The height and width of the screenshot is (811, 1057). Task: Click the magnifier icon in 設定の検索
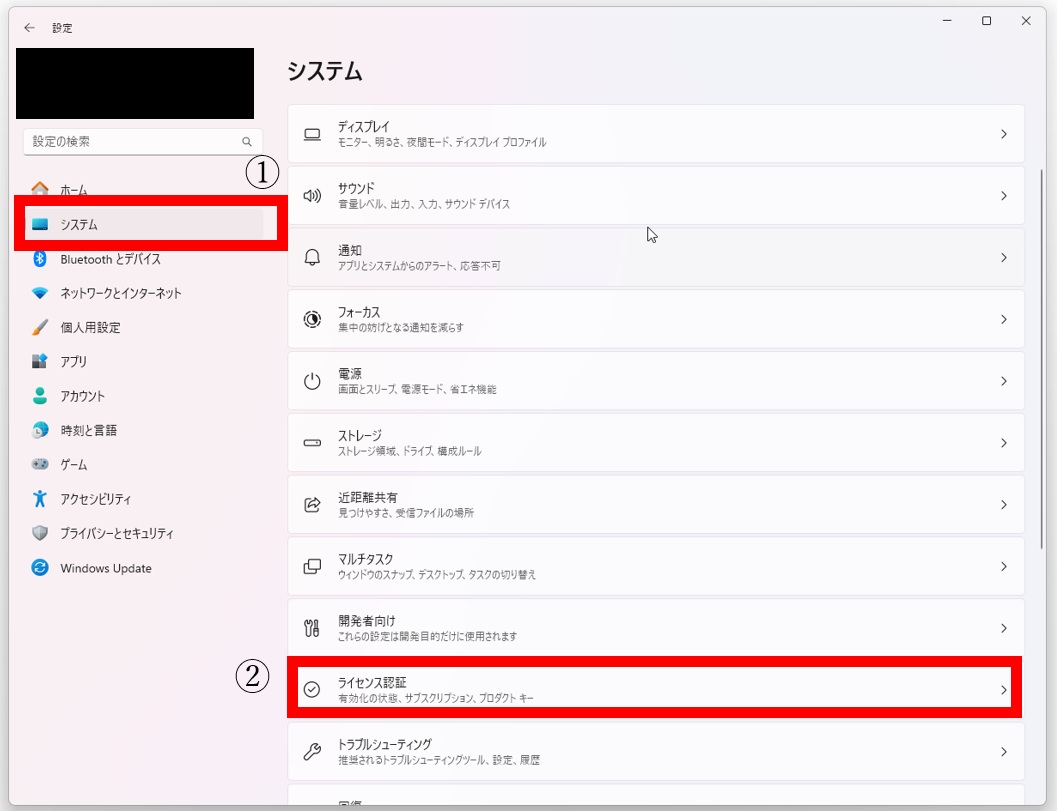tap(247, 142)
